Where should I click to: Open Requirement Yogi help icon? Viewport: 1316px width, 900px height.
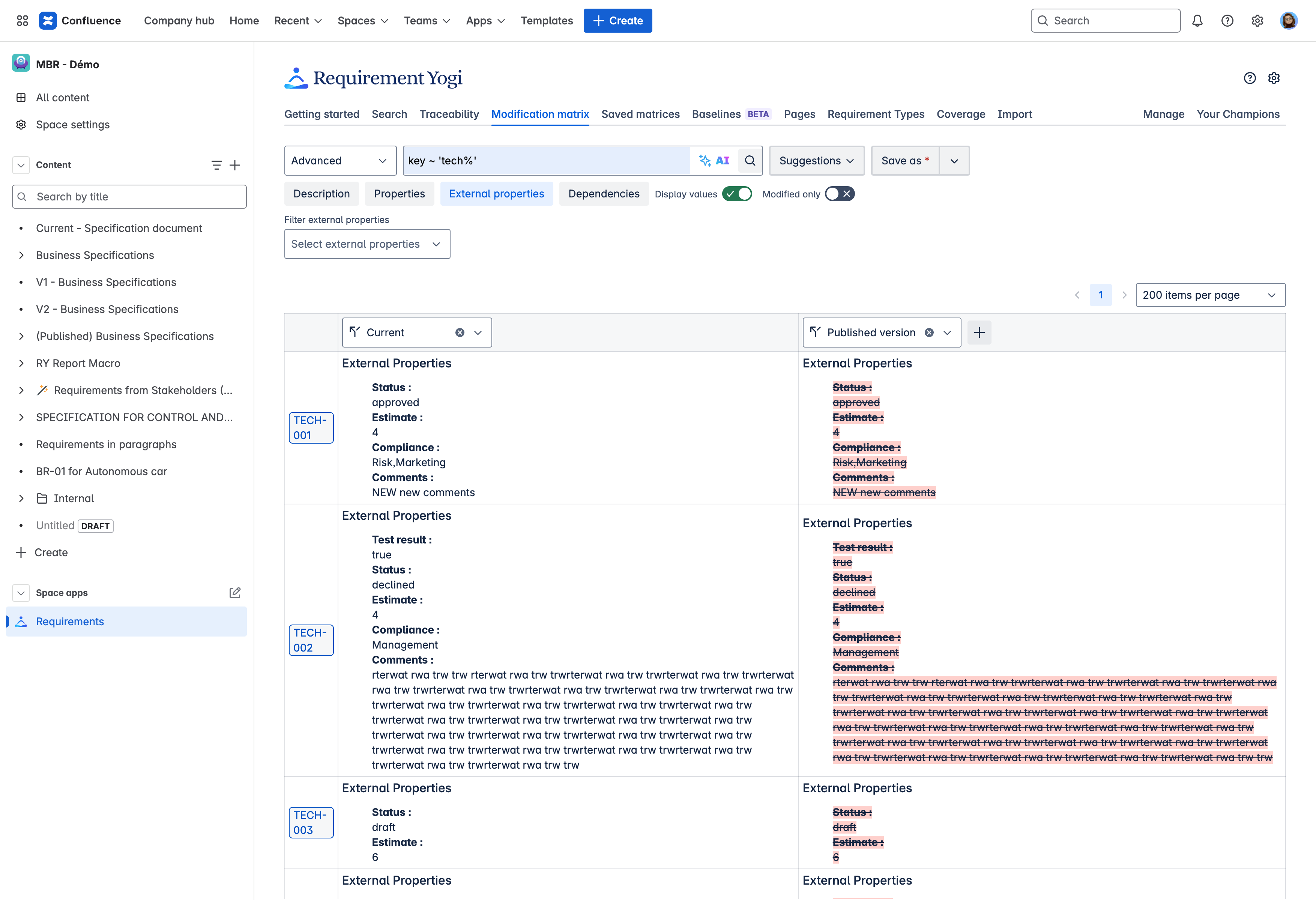pos(1249,78)
